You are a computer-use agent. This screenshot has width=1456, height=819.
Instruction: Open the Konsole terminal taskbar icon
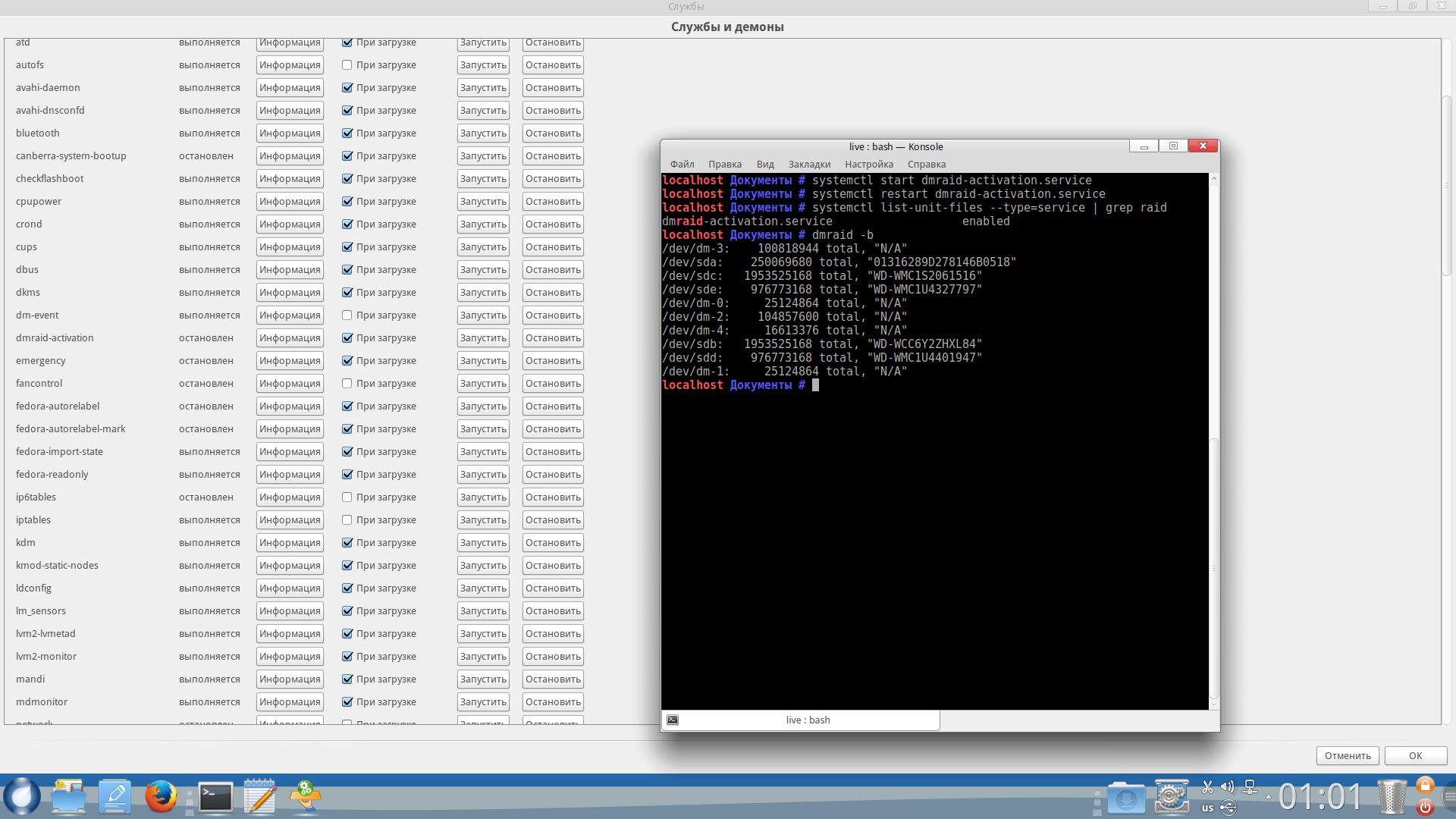click(216, 797)
